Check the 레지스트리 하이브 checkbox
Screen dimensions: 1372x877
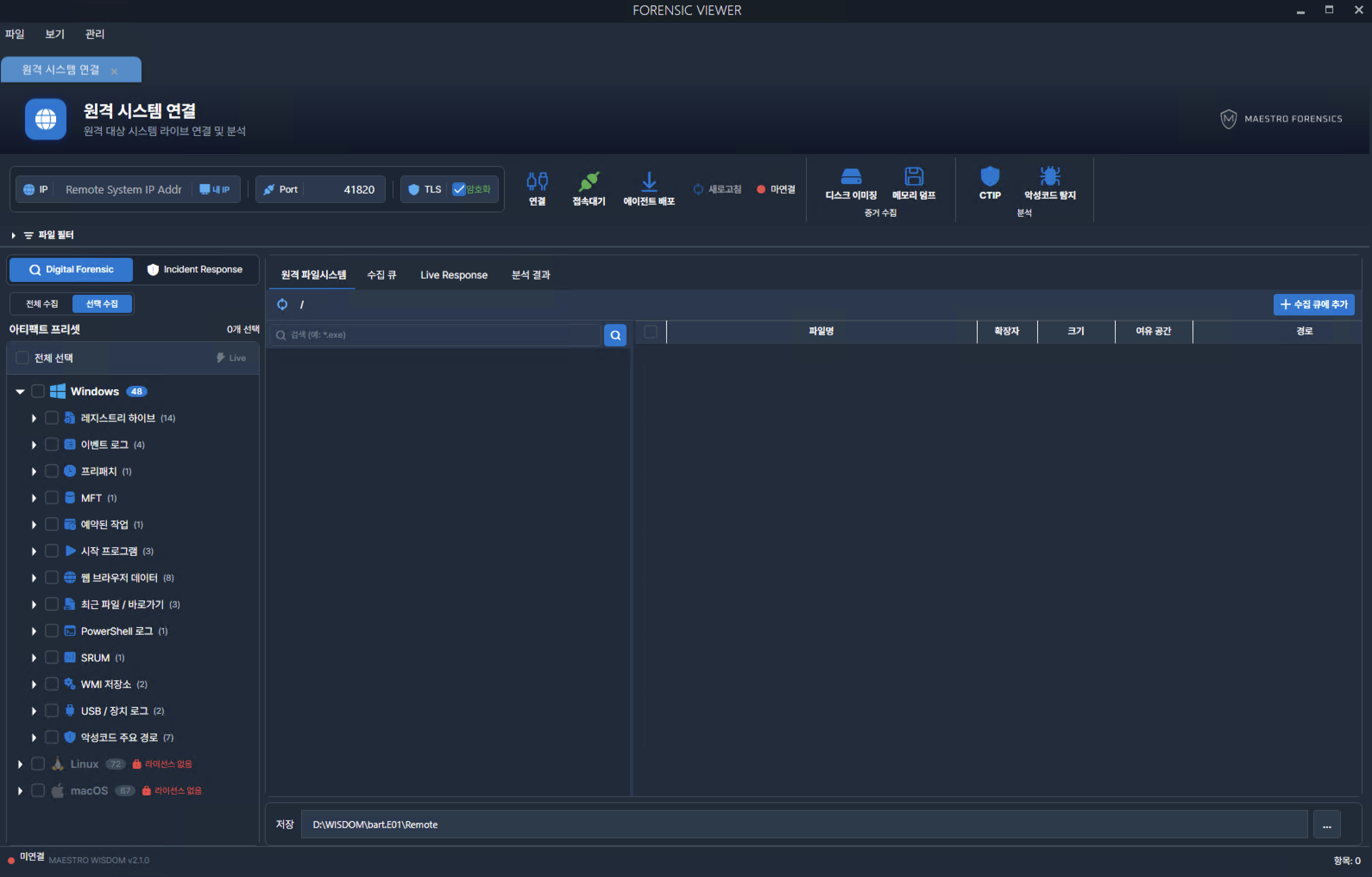(51, 418)
